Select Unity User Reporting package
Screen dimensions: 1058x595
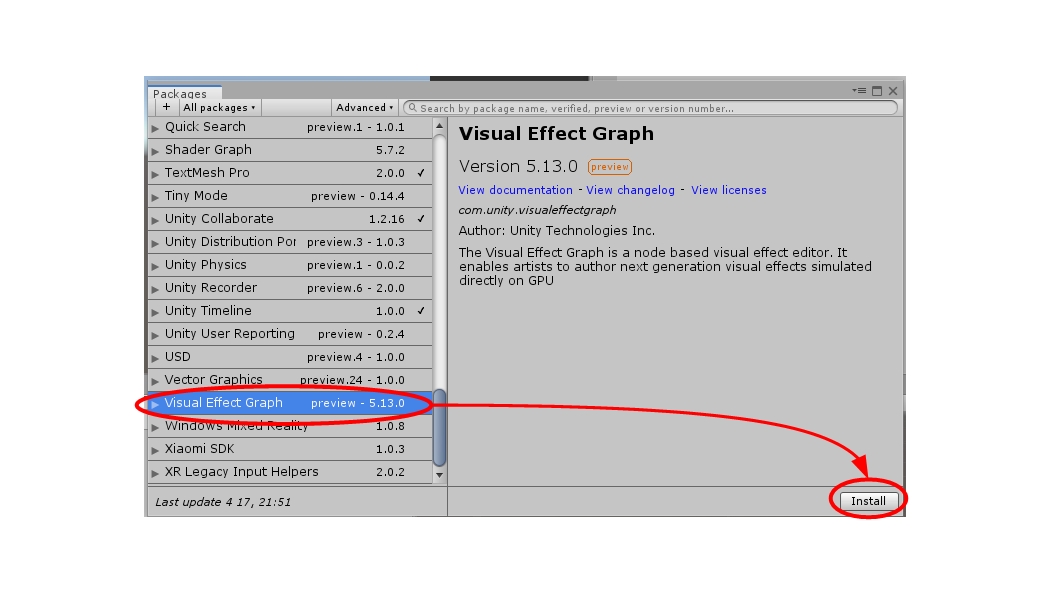point(290,333)
